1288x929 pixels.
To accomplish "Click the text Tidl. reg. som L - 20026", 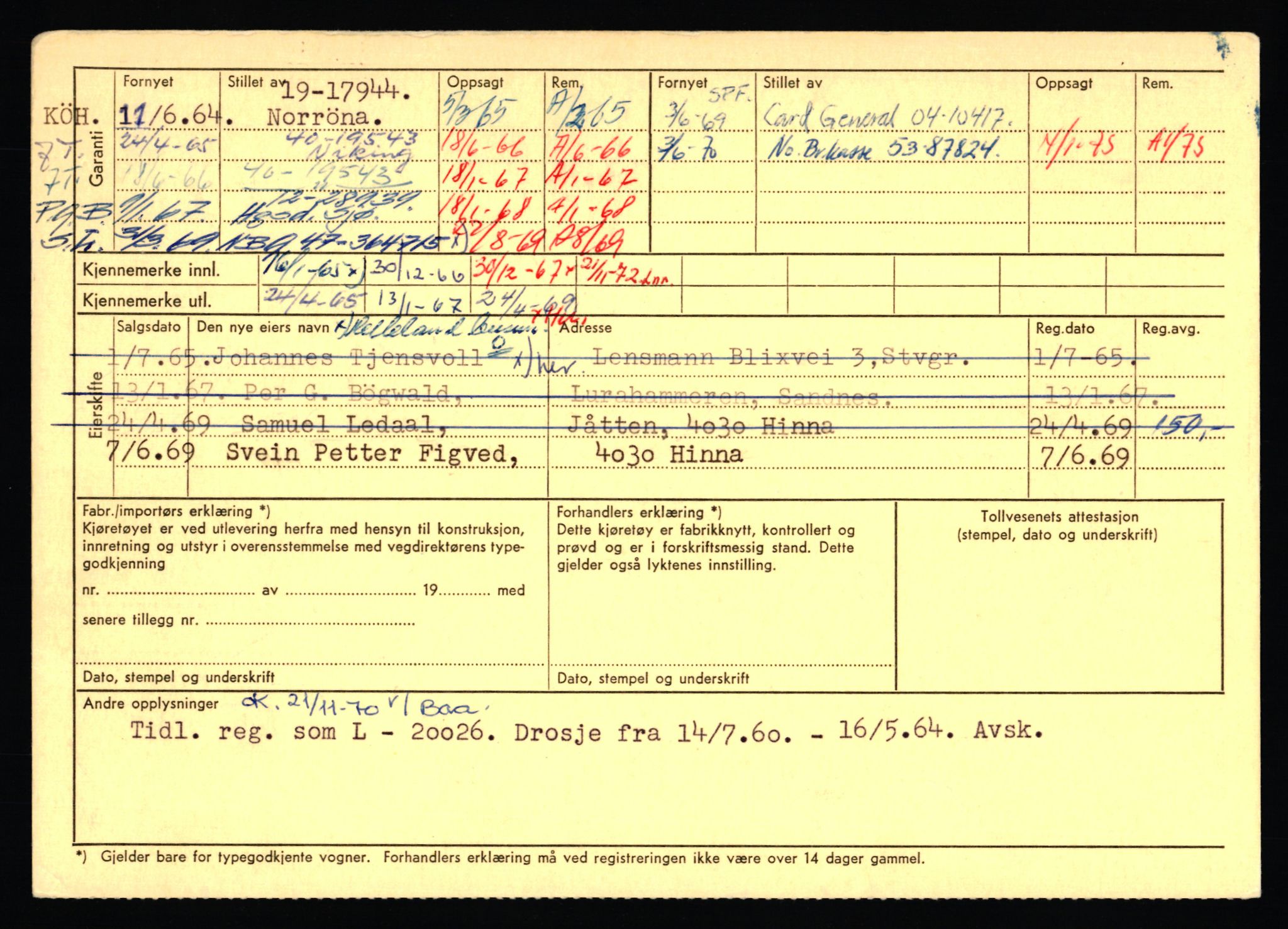I will (x=313, y=732).
